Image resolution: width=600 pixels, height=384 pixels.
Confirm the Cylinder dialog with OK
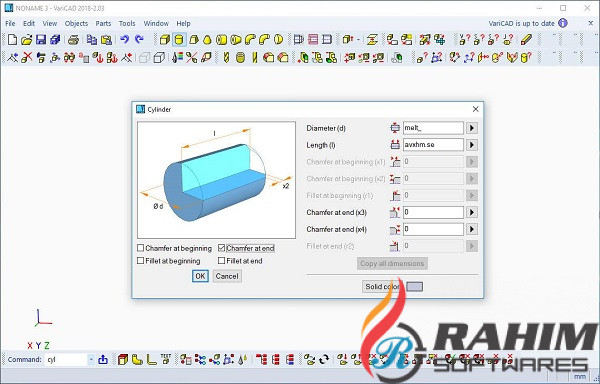click(x=200, y=276)
